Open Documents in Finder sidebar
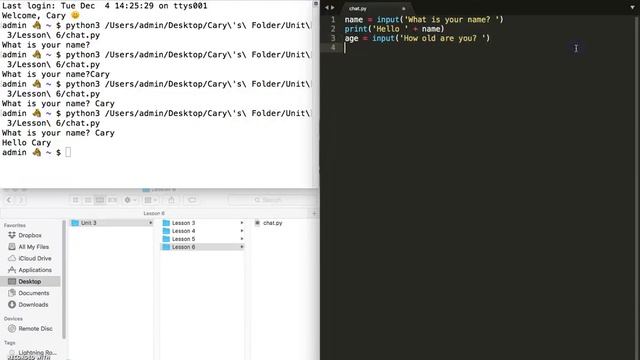This screenshot has height=360, width=640. click(x=33, y=293)
